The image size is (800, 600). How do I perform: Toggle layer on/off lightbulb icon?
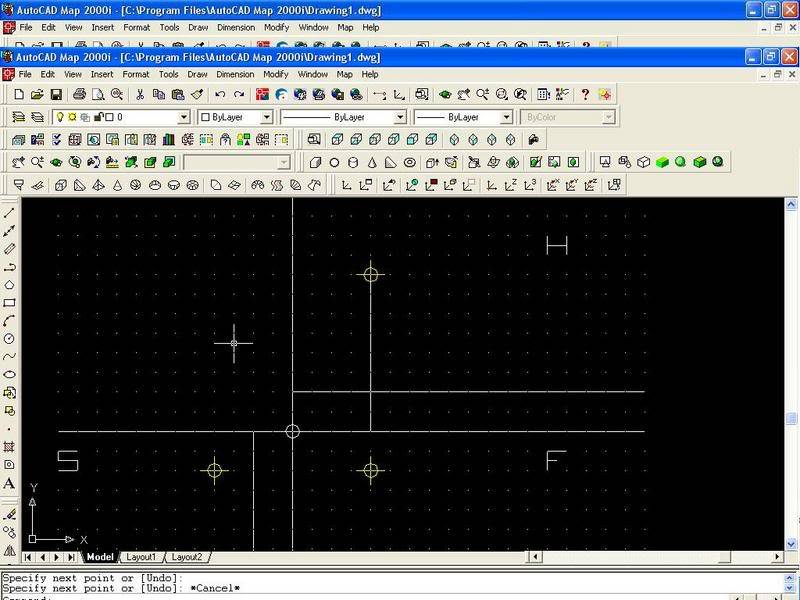coord(58,117)
